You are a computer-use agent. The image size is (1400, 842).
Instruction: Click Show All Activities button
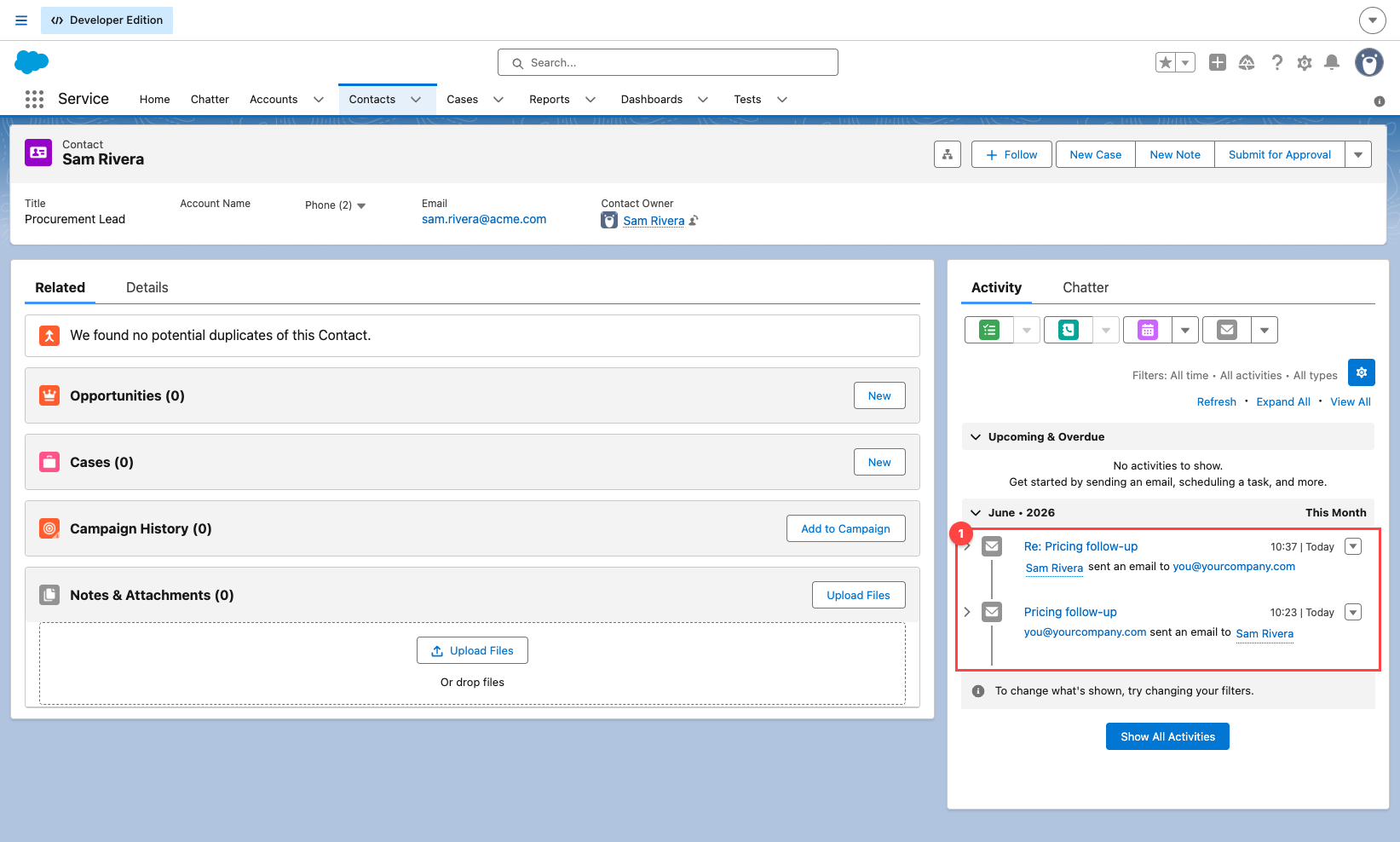click(x=1167, y=736)
